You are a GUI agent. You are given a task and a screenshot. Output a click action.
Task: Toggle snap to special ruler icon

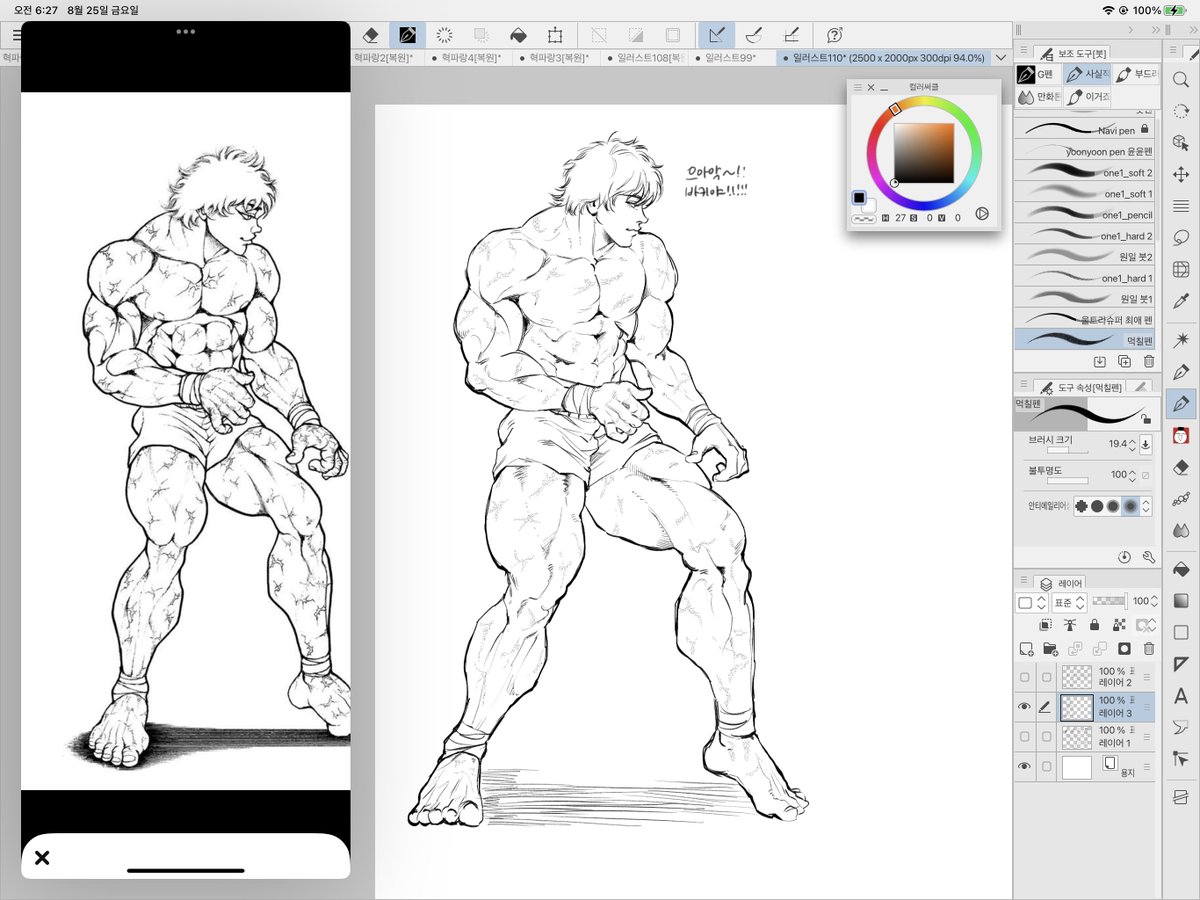(755, 35)
